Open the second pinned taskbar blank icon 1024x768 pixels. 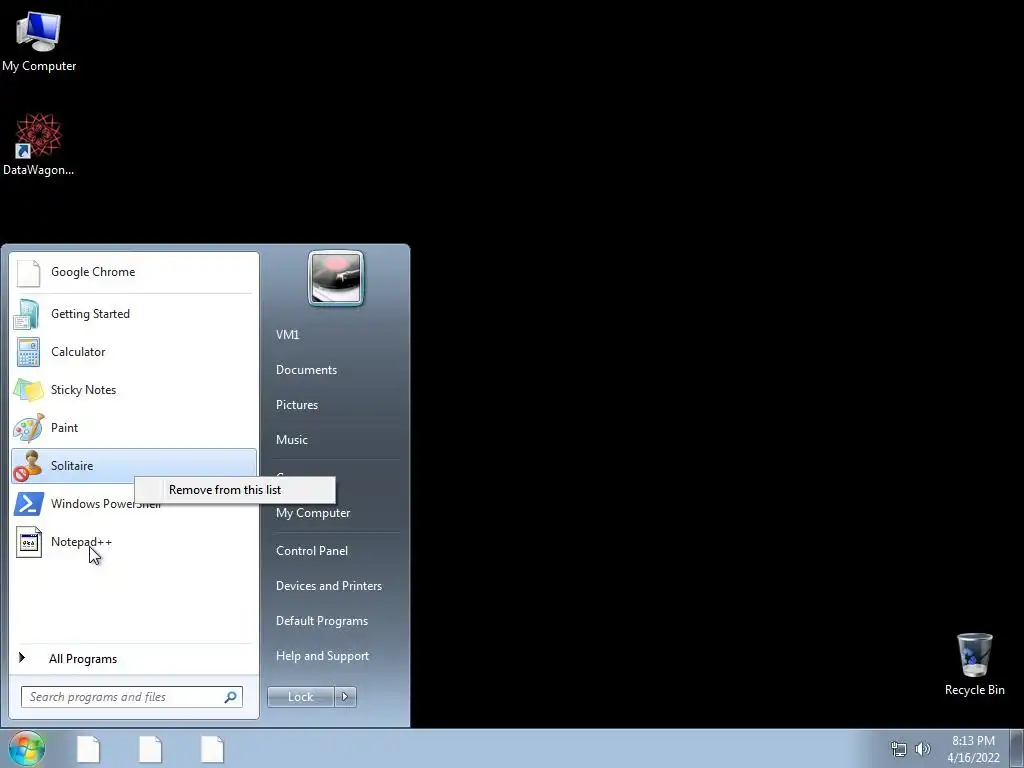150,749
